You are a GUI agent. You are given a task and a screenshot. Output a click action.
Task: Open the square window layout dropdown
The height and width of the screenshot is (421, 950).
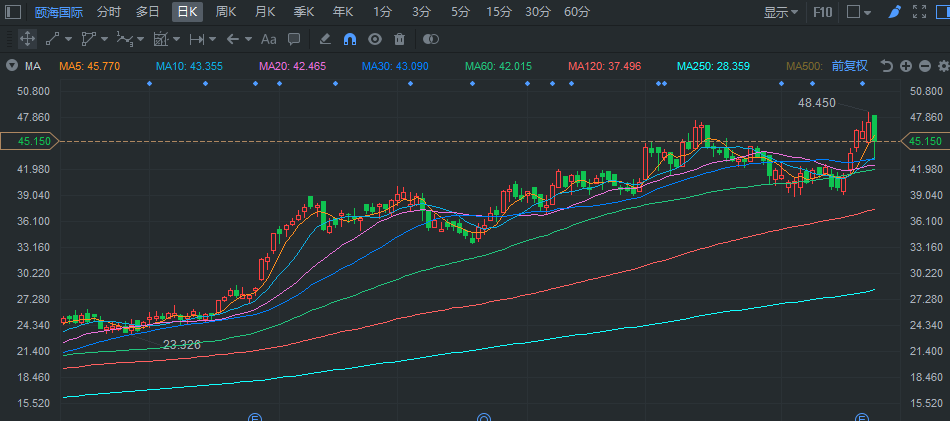(x=859, y=12)
